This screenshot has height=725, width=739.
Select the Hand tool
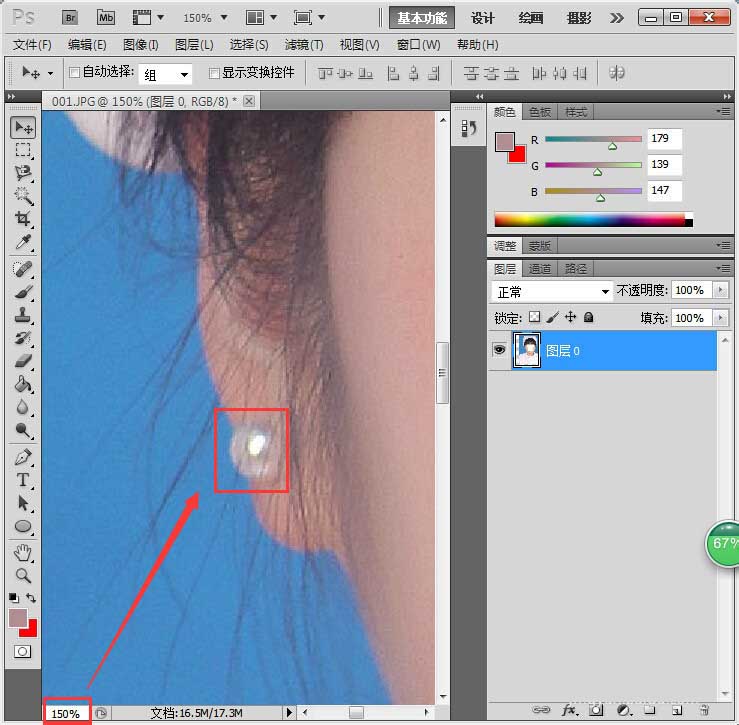23,552
